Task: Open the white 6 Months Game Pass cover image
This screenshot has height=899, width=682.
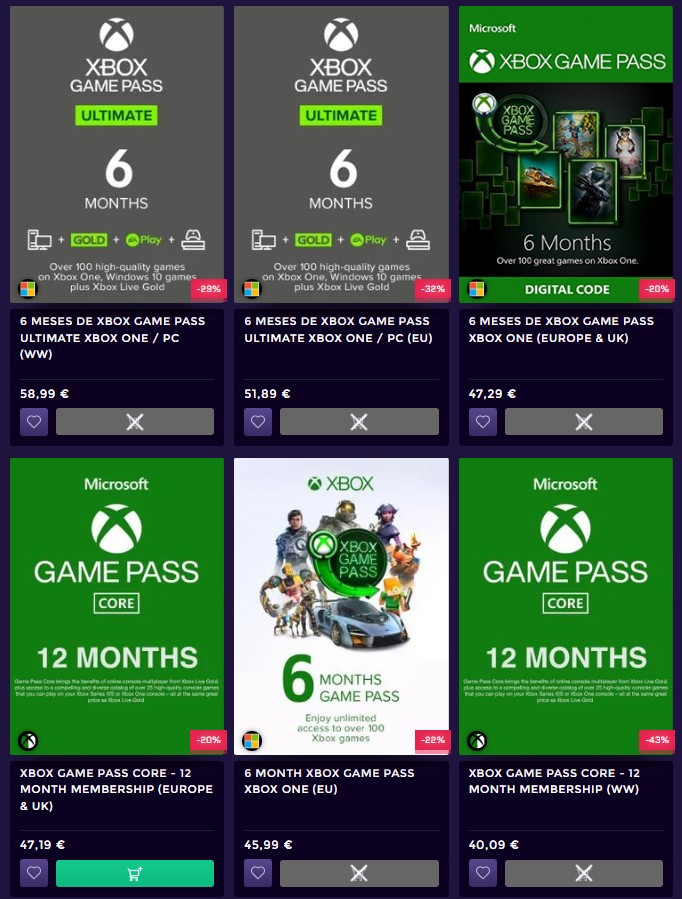Action: (341, 606)
